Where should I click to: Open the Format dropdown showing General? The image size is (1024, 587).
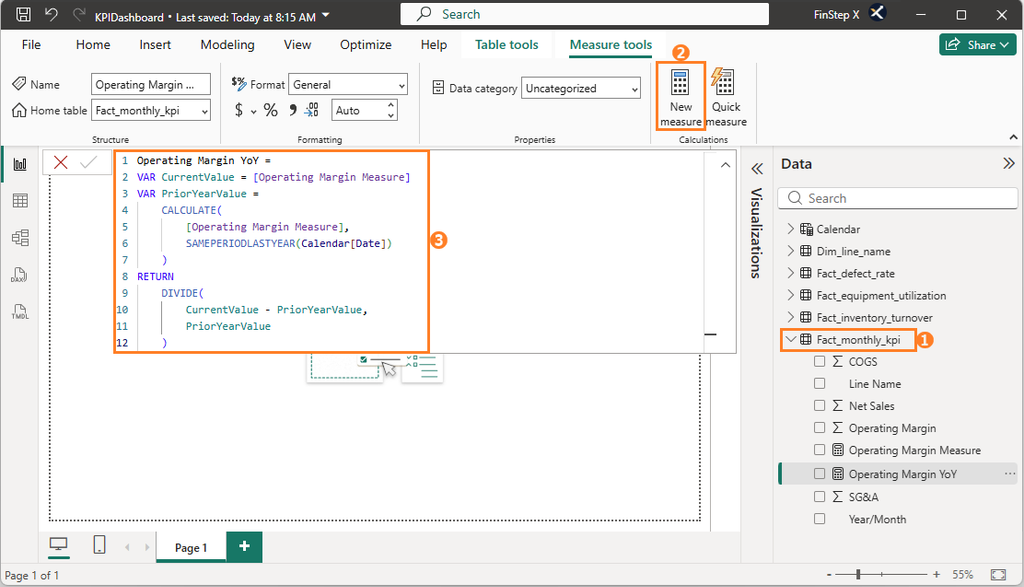click(348, 84)
